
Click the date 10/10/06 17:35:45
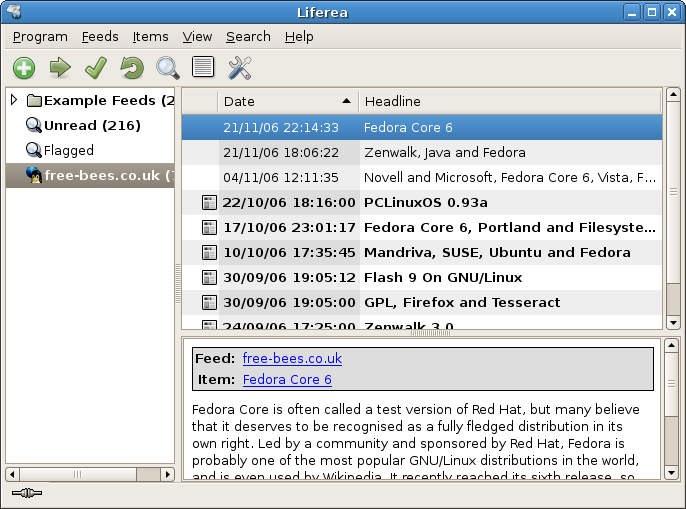click(x=289, y=253)
